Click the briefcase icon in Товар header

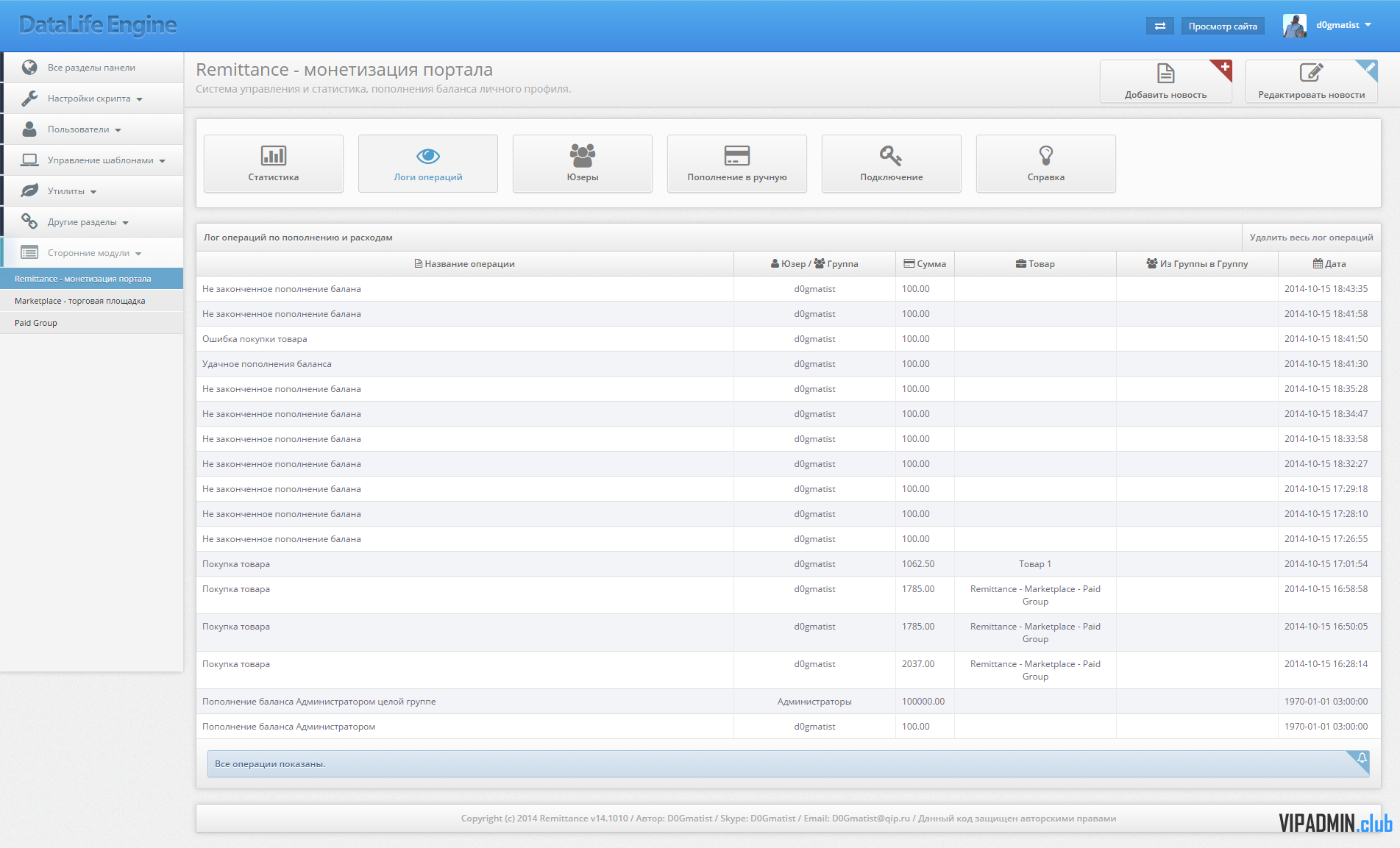click(1021, 263)
